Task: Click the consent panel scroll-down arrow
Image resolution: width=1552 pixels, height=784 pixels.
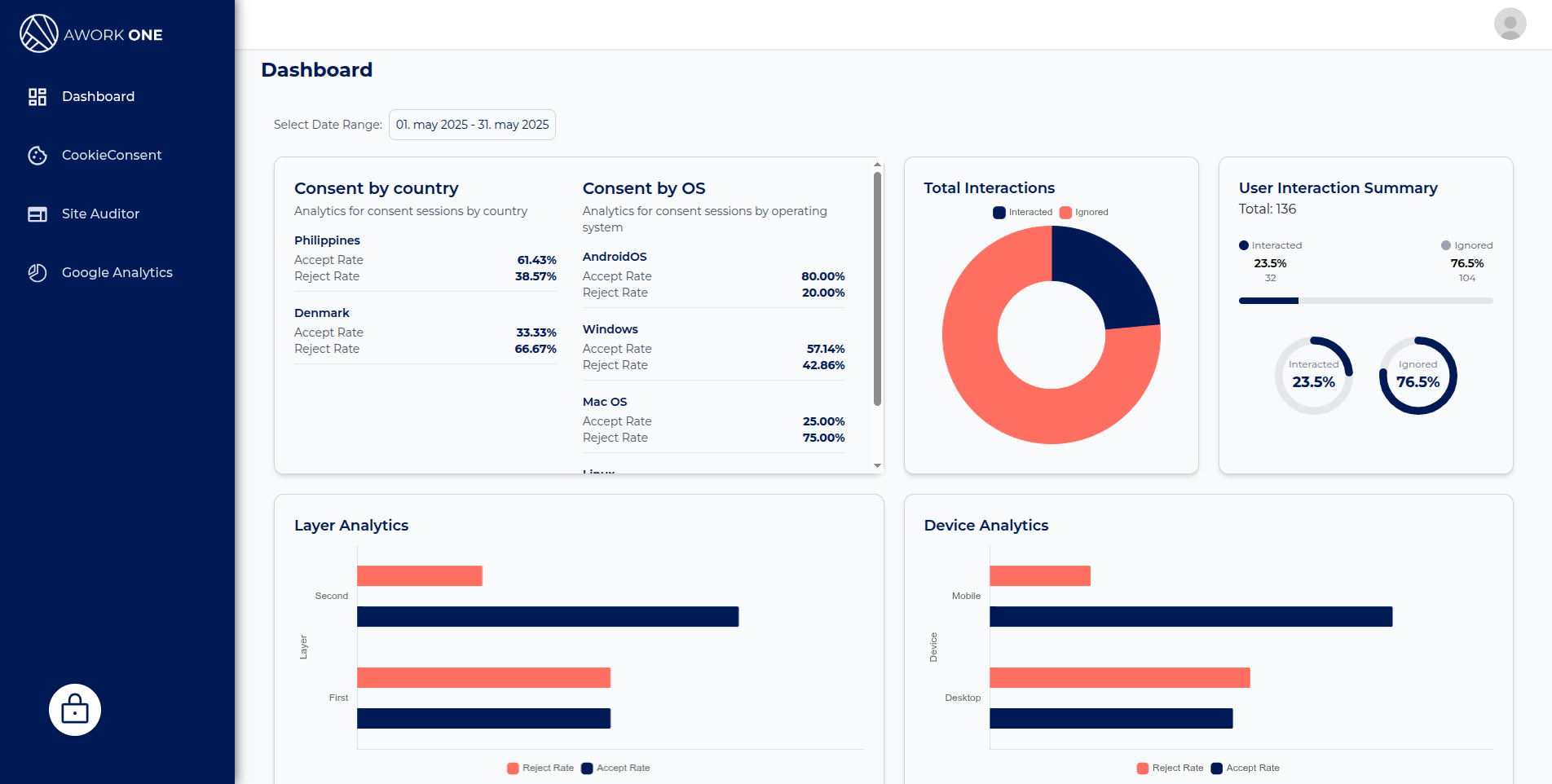Action: coord(877,466)
